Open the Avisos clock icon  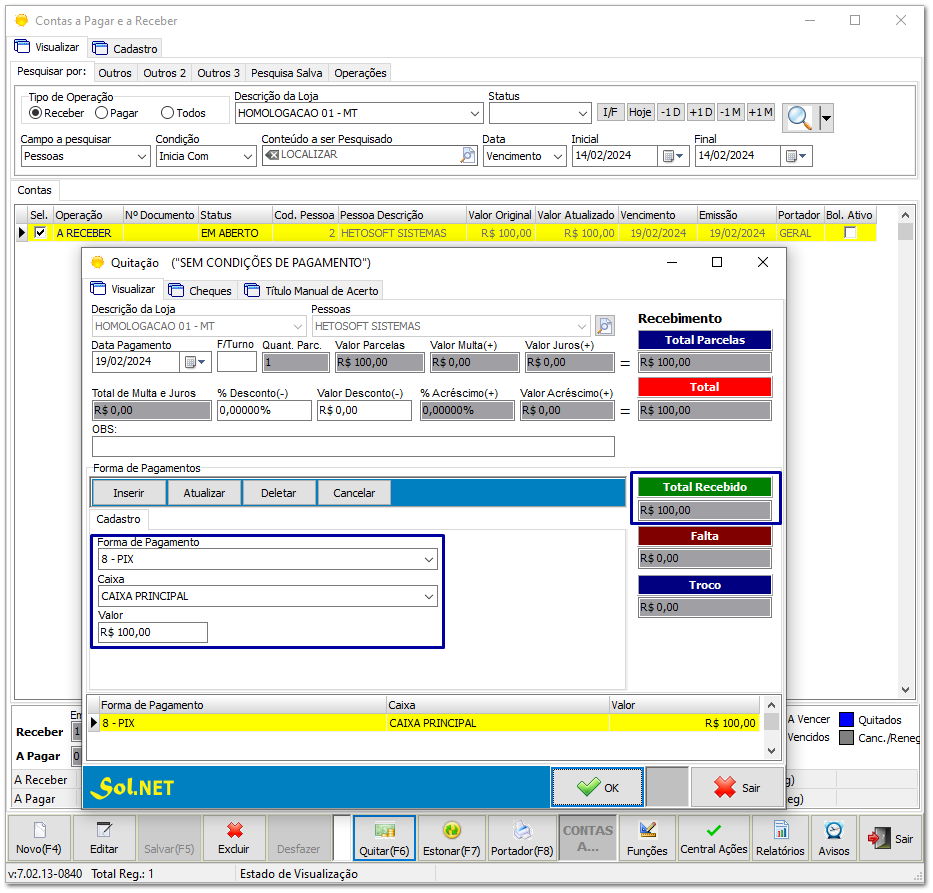pyautogui.click(x=833, y=830)
